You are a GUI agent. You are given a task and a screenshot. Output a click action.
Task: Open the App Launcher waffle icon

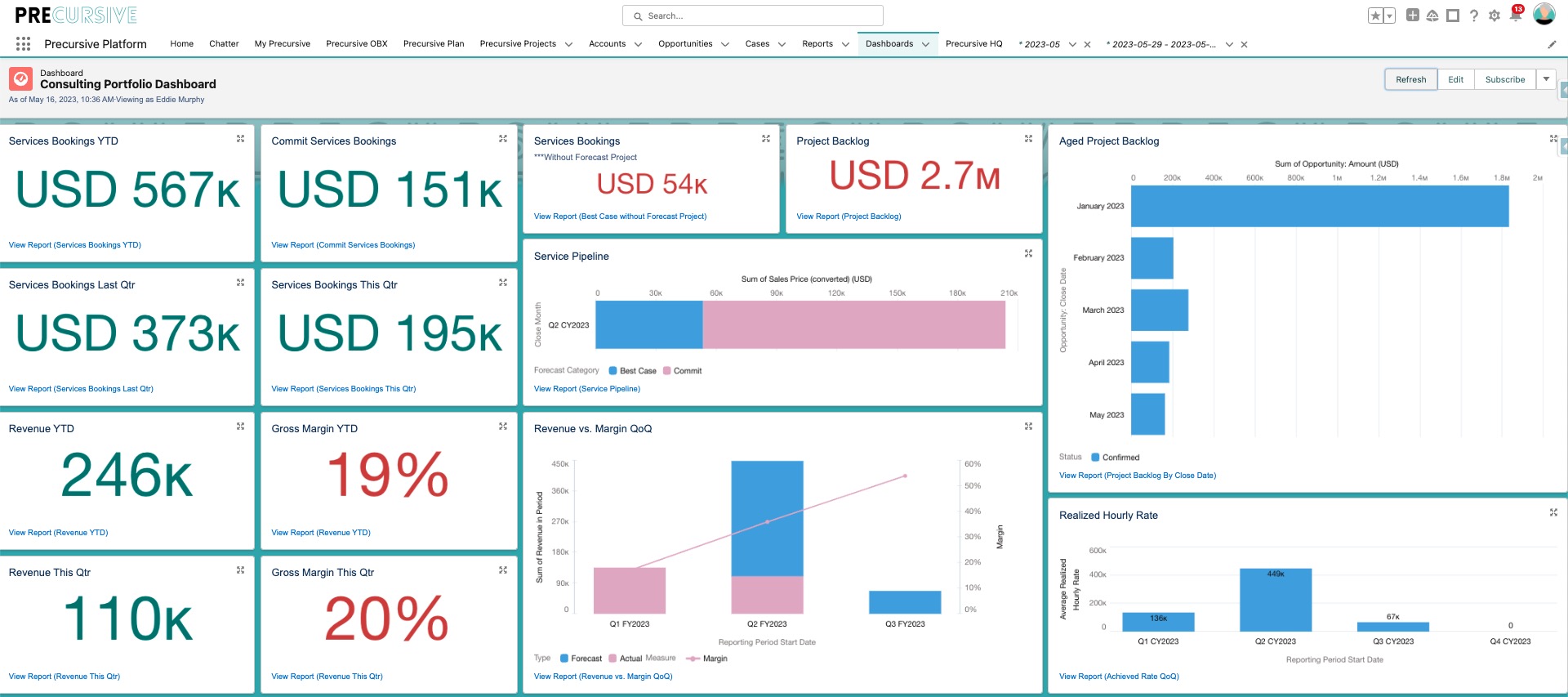(23, 44)
